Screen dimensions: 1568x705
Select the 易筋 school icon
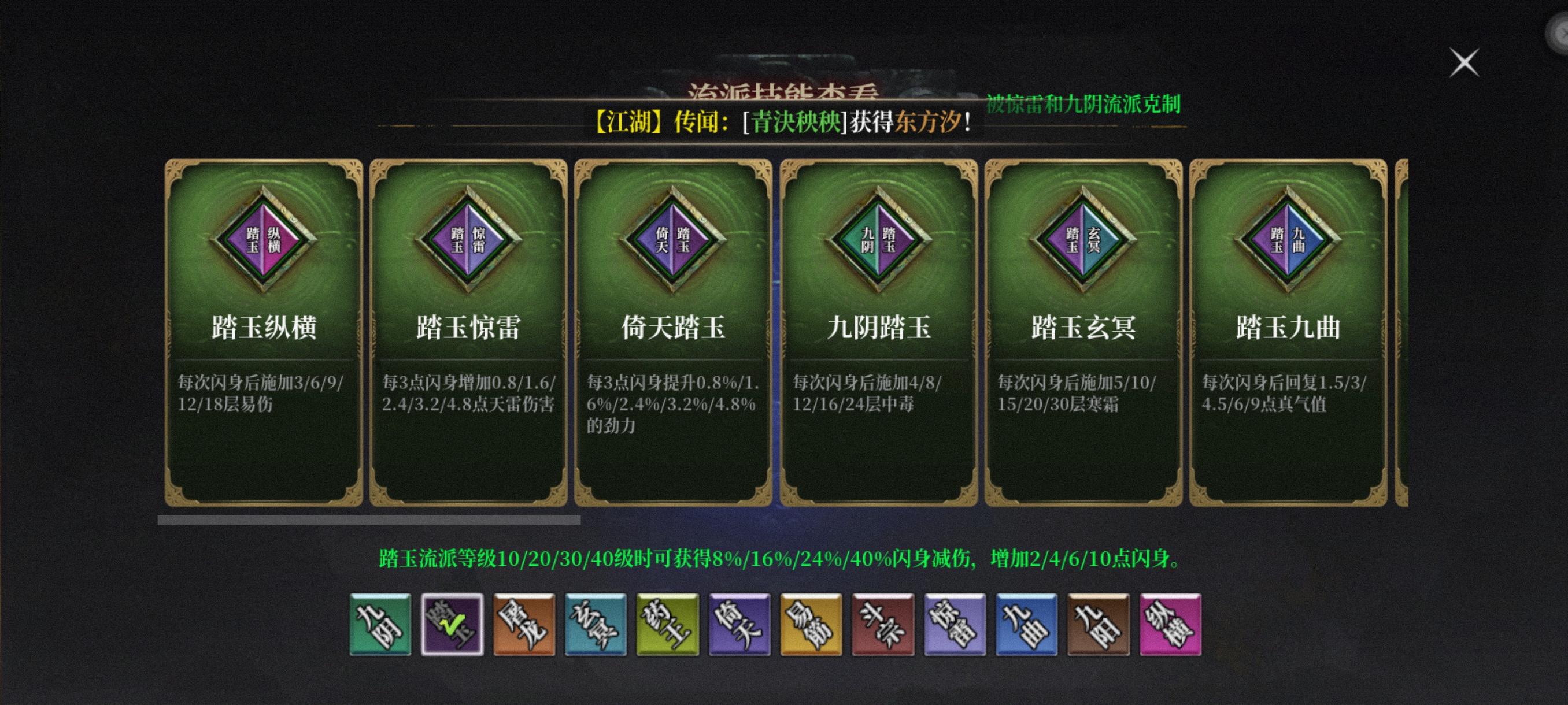pos(811,625)
